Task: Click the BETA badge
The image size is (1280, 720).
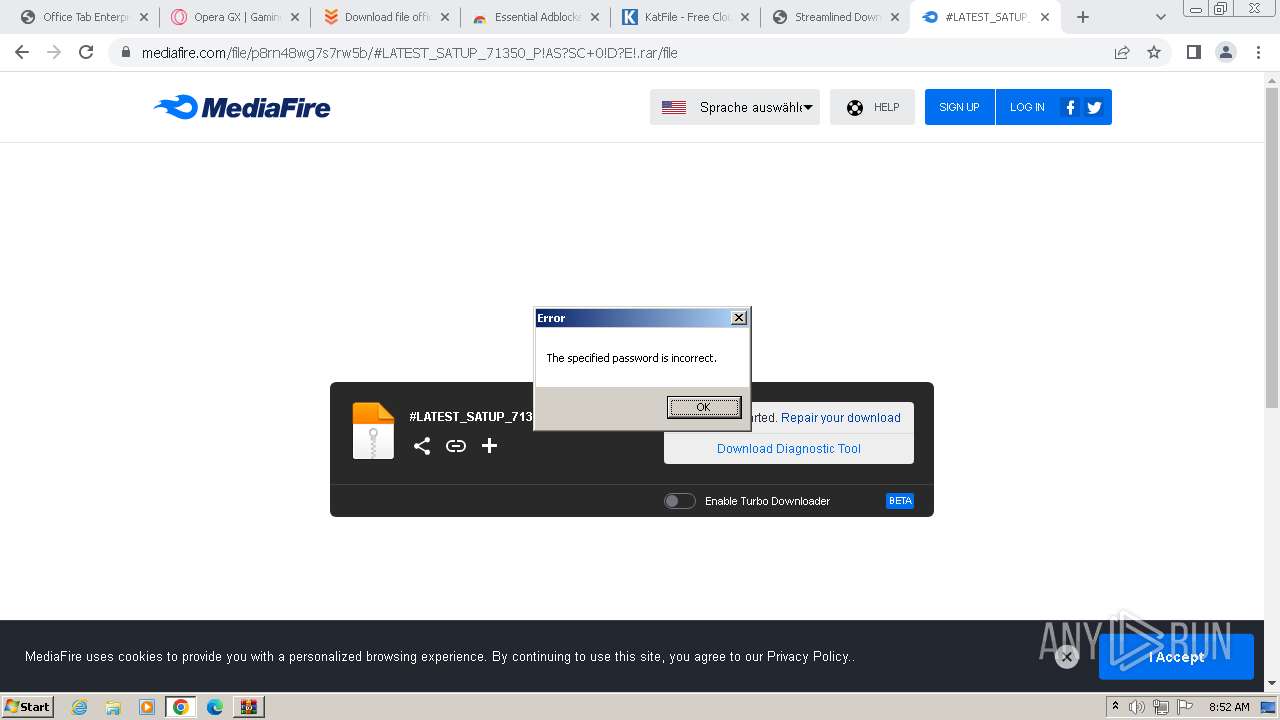Action: coord(900,501)
